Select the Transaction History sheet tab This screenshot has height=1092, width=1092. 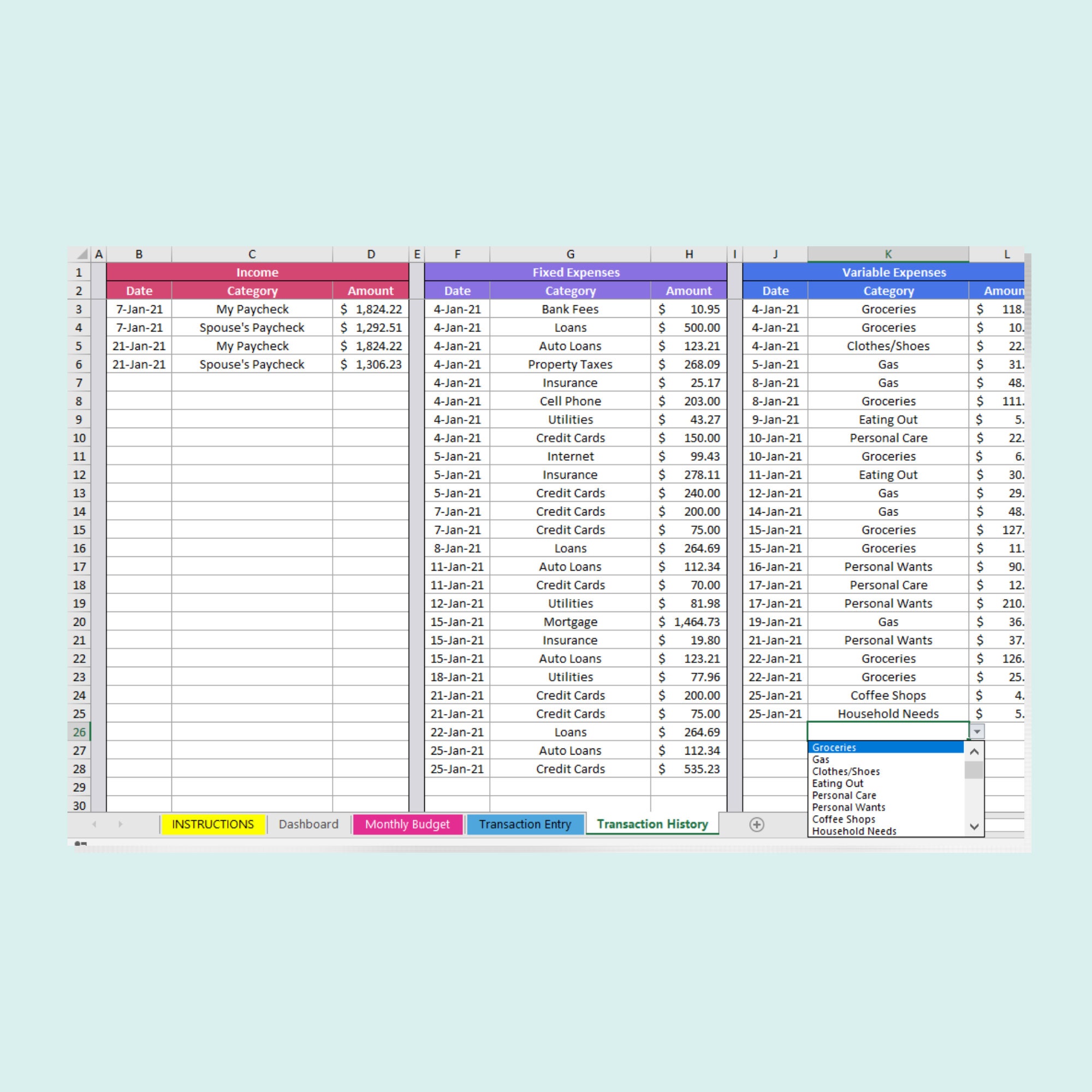[652, 824]
